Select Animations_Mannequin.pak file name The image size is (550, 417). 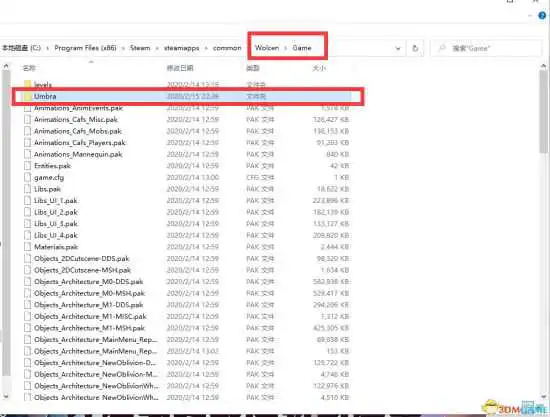coord(78,154)
